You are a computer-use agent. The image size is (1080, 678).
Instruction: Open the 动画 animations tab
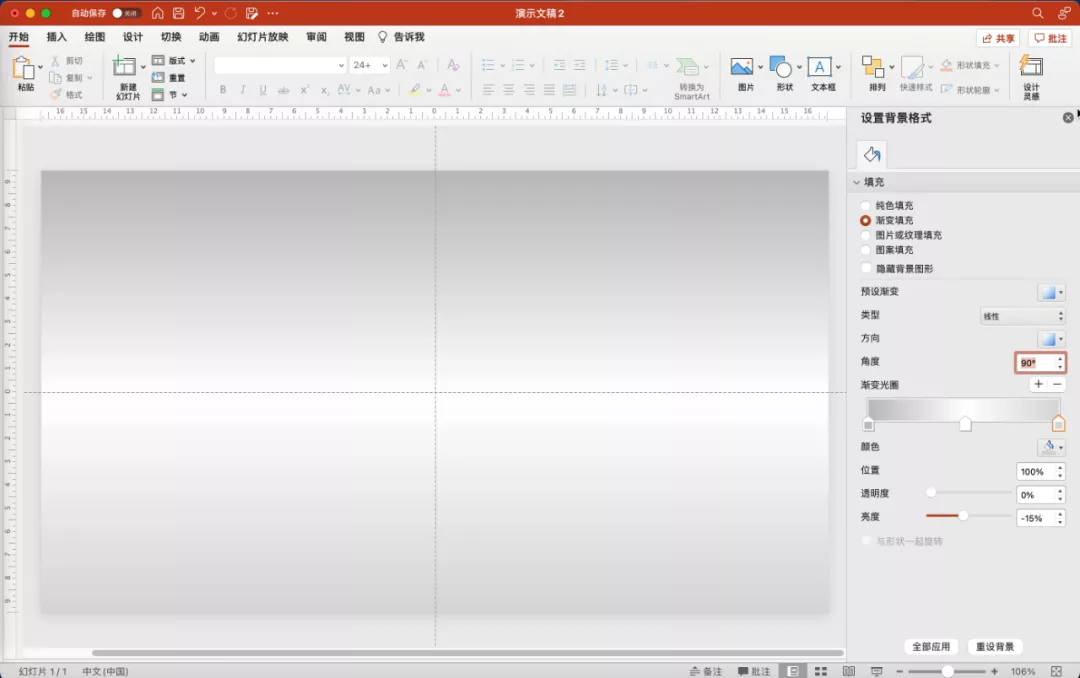pyautogui.click(x=209, y=37)
